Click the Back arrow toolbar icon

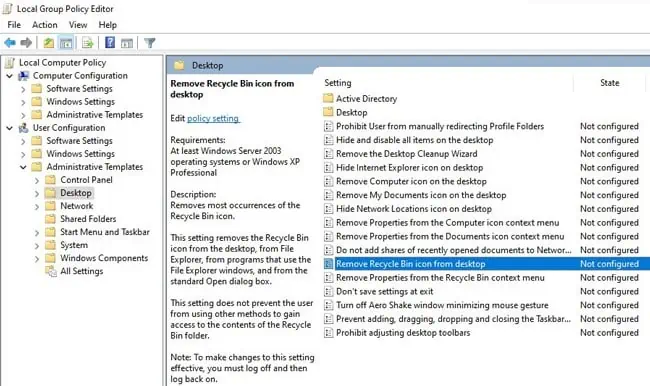[10, 42]
